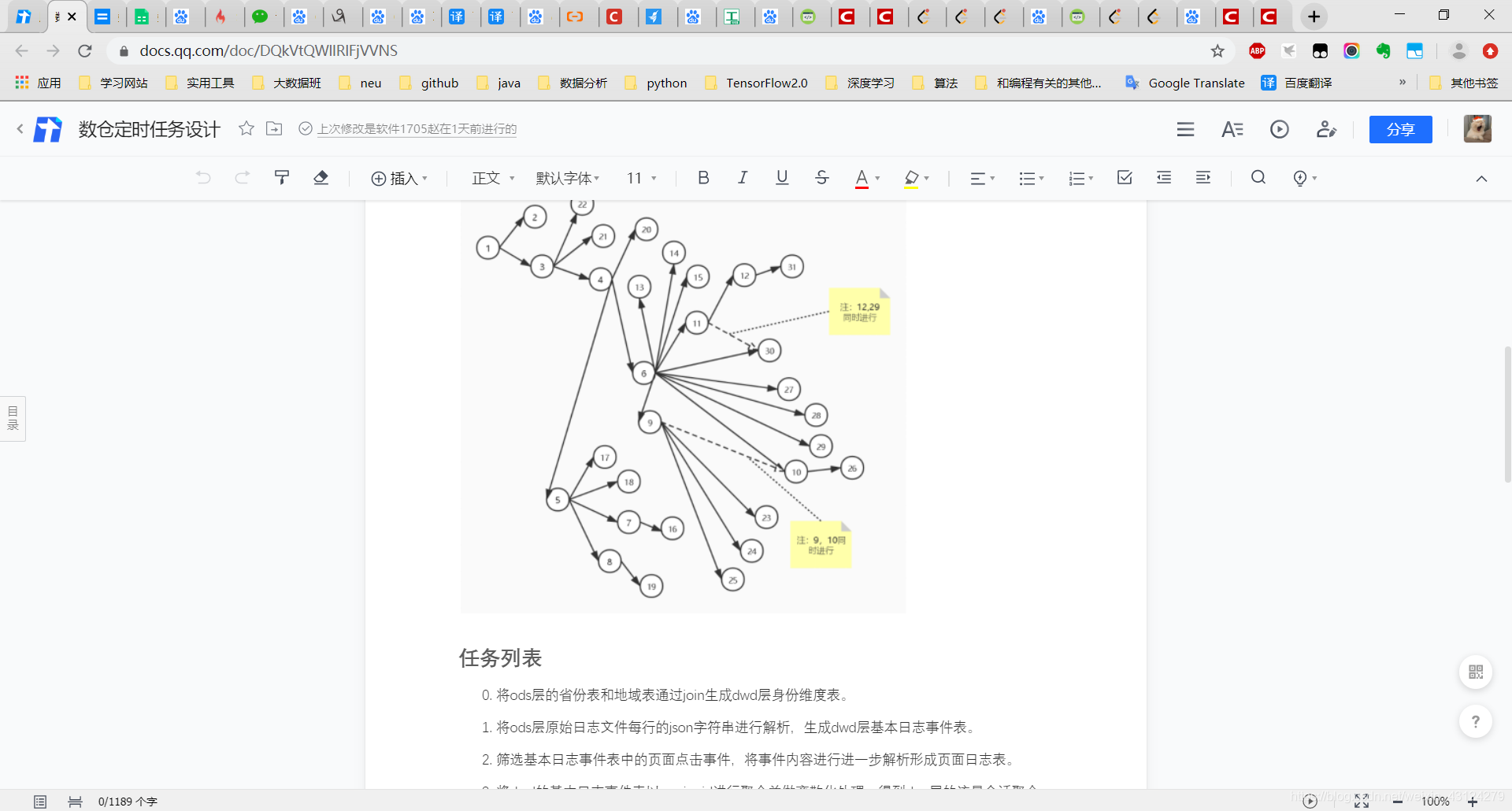1512x811 pixels.
Task: Start presentation mode with the play icon
Action: click(x=1279, y=129)
